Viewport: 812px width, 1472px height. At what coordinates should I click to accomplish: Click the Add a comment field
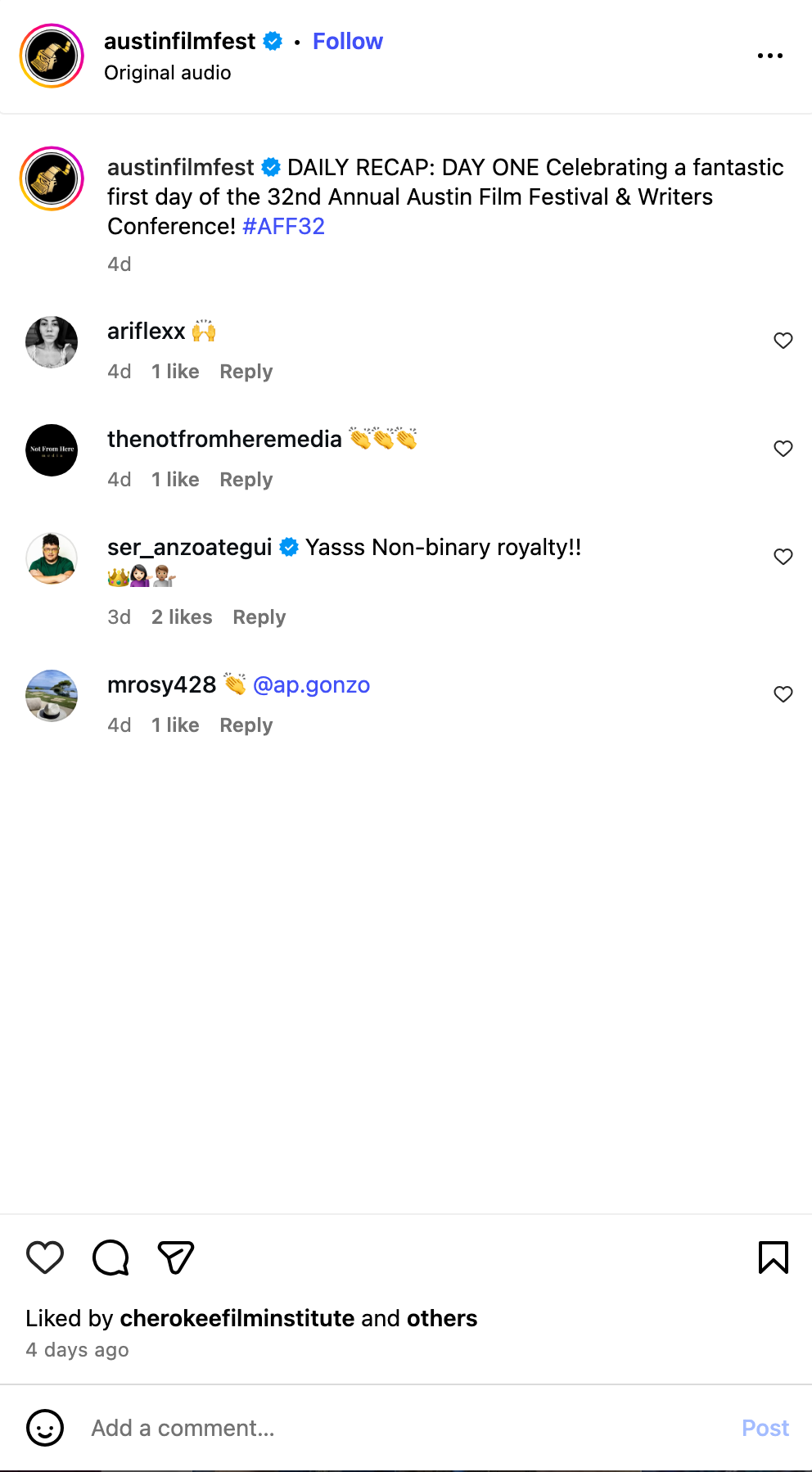[x=409, y=1428]
